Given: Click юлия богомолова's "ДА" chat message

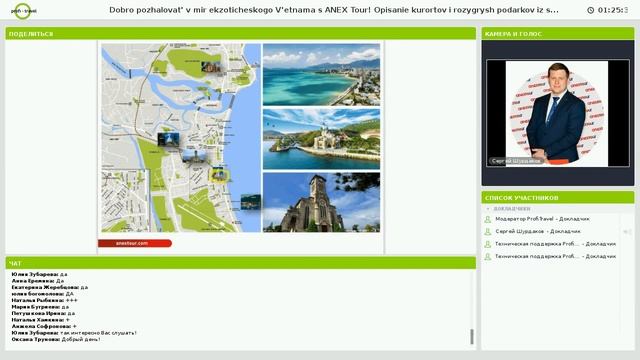Looking at the screenshot, I should tap(42, 294).
